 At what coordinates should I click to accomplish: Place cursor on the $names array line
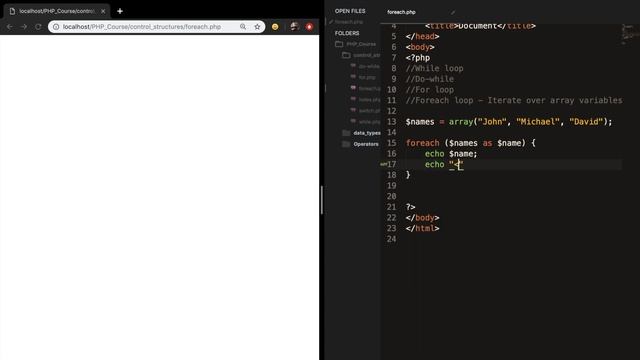pyautogui.click(x=509, y=122)
